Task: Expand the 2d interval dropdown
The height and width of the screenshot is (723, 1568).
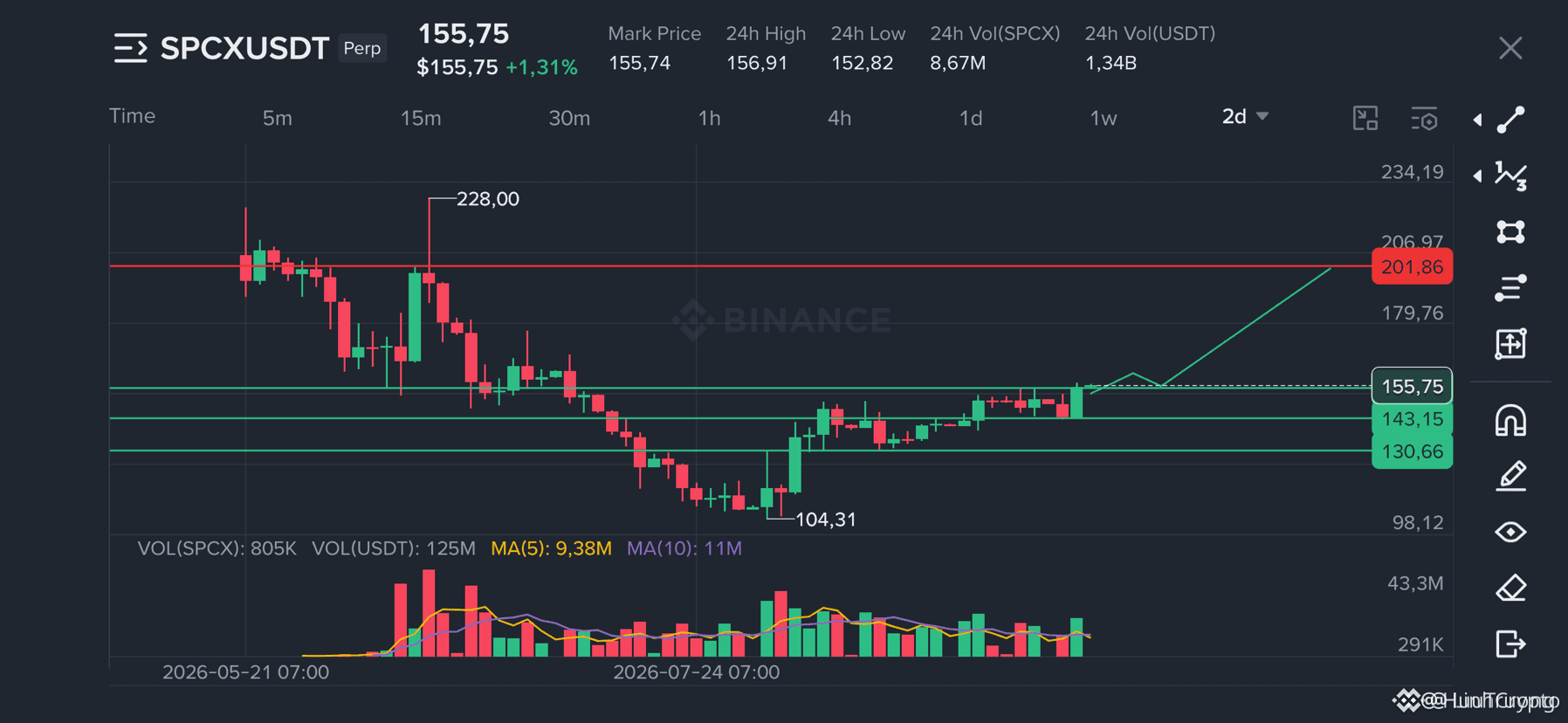Action: (x=1245, y=116)
